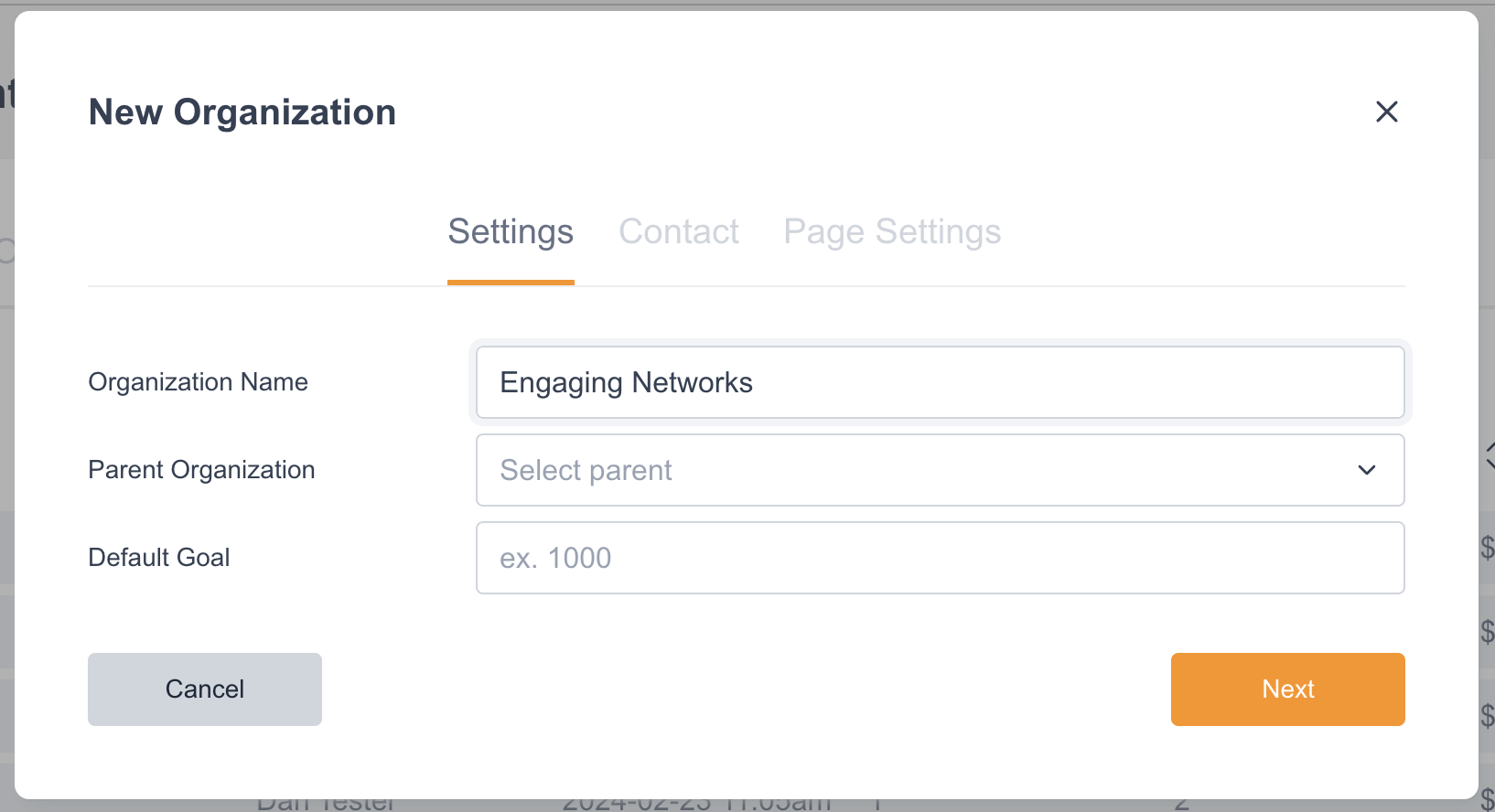Click the New Organization heading

coord(242,112)
